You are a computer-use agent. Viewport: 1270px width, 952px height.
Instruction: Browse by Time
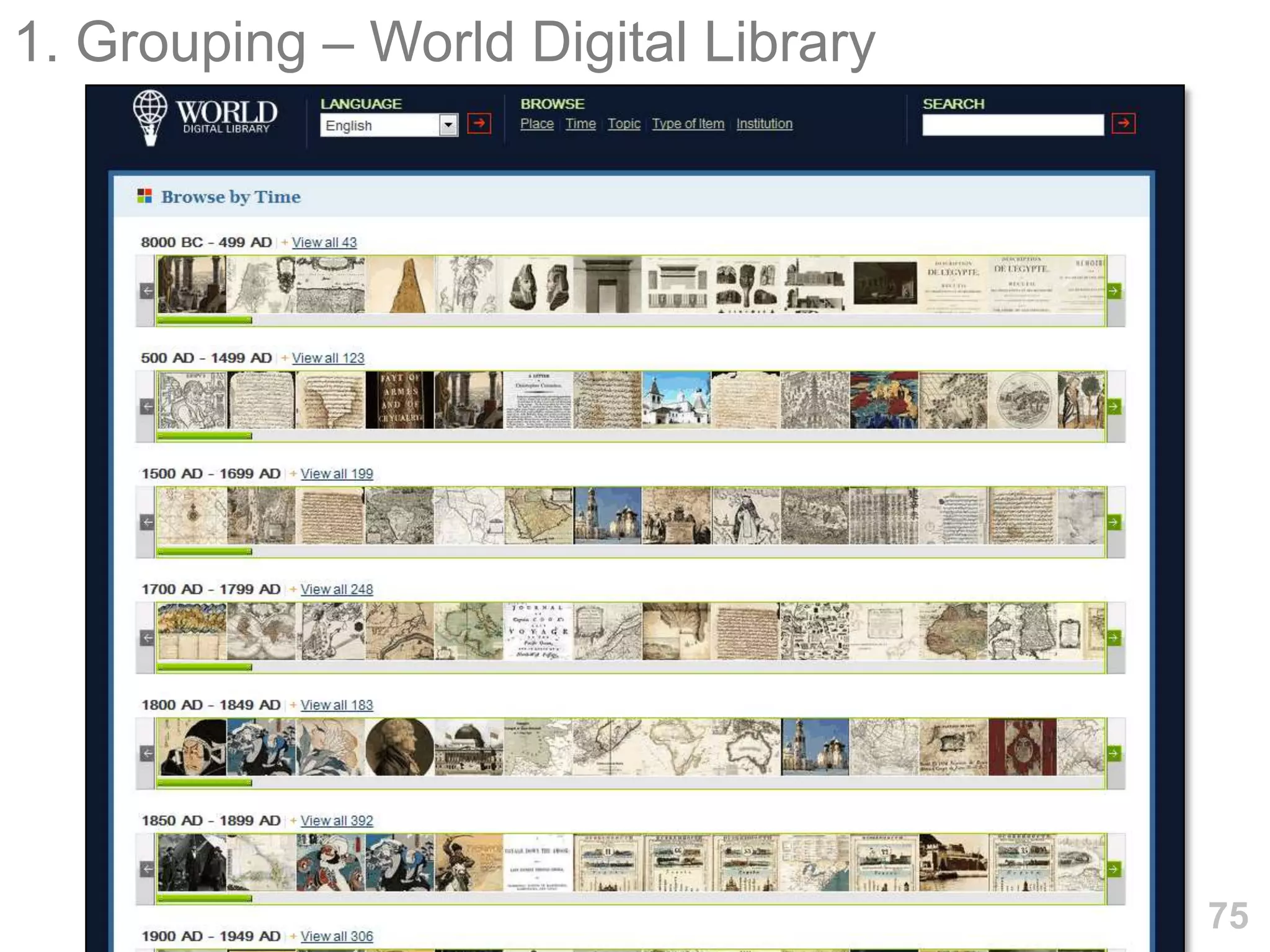click(580, 124)
